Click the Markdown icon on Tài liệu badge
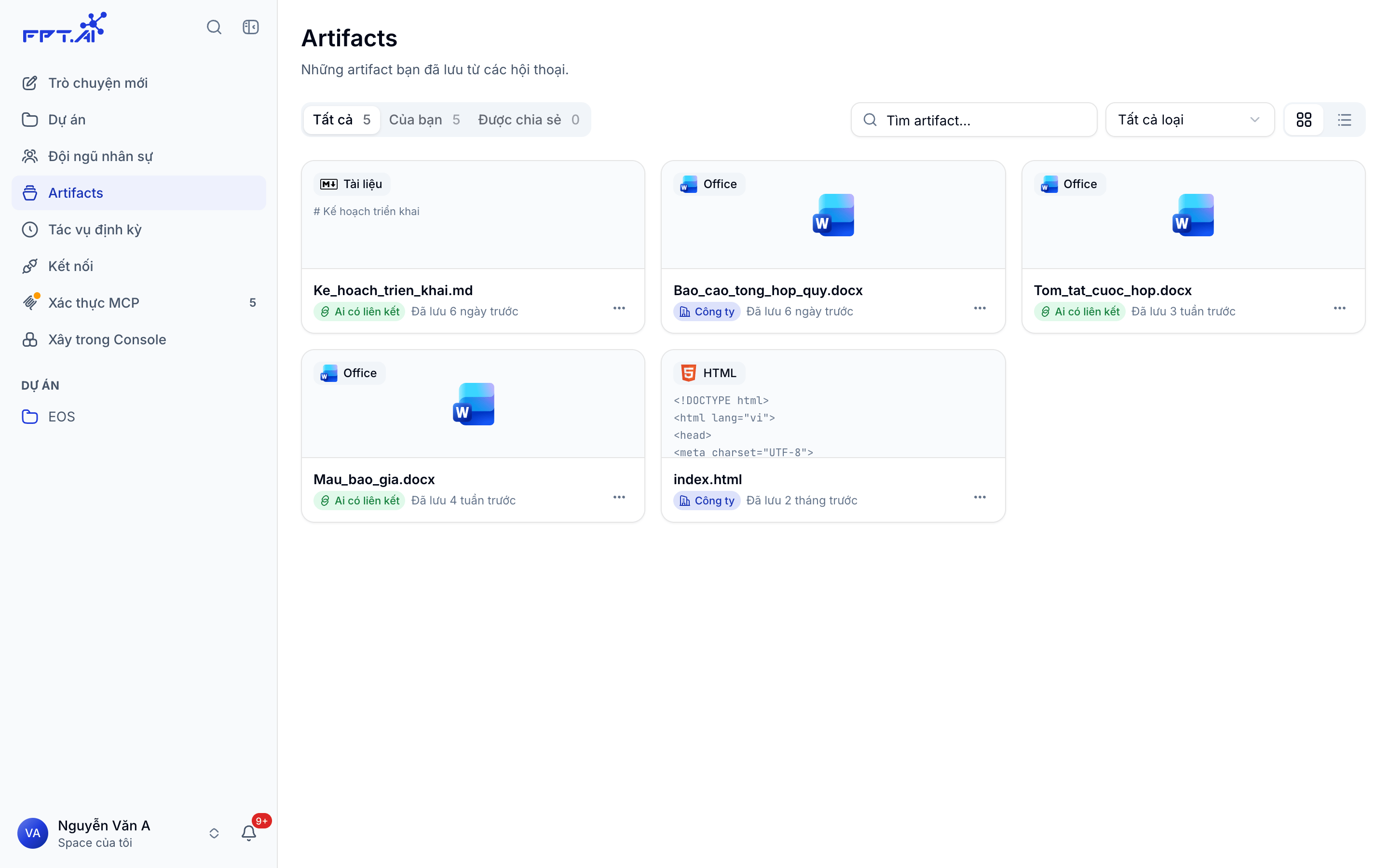This screenshot has width=1389, height=868. coord(329,184)
